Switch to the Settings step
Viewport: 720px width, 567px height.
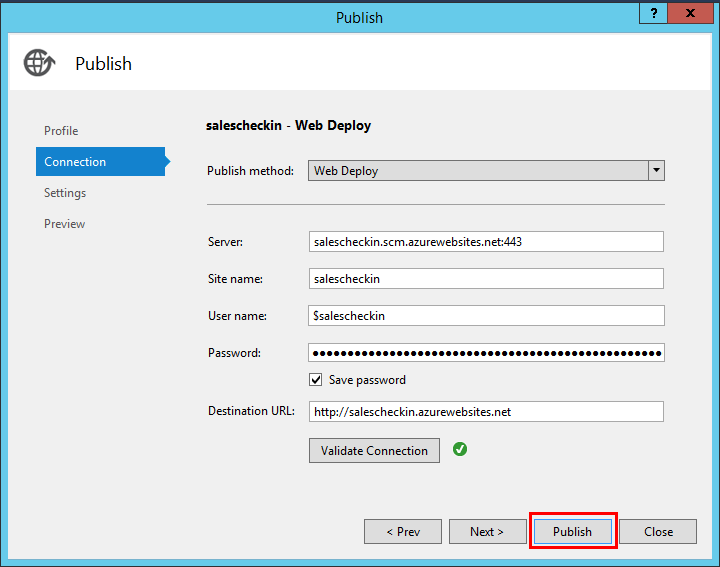(x=65, y=193)
